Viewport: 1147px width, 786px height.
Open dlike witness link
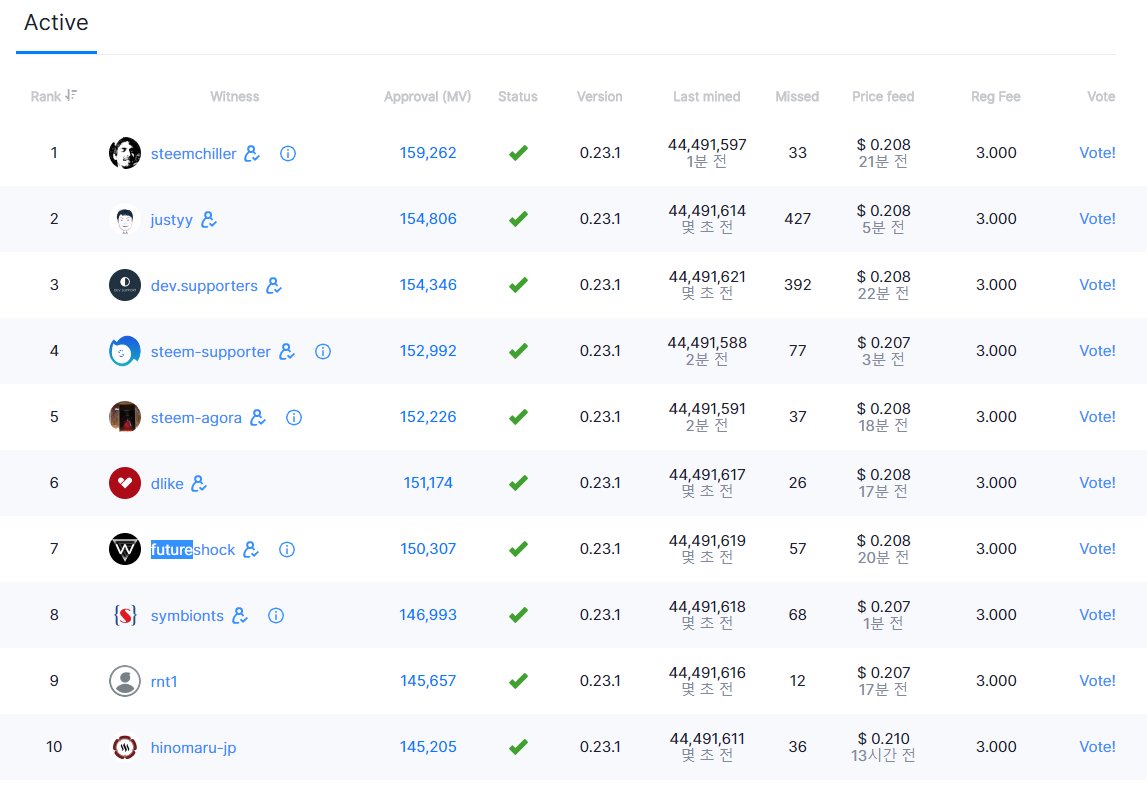tap(167, 483)
